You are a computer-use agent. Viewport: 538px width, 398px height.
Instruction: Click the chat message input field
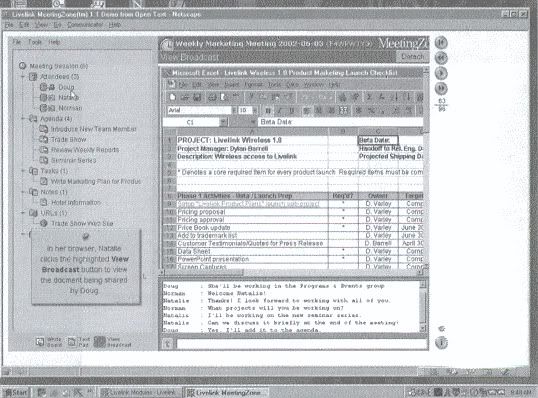302,344
